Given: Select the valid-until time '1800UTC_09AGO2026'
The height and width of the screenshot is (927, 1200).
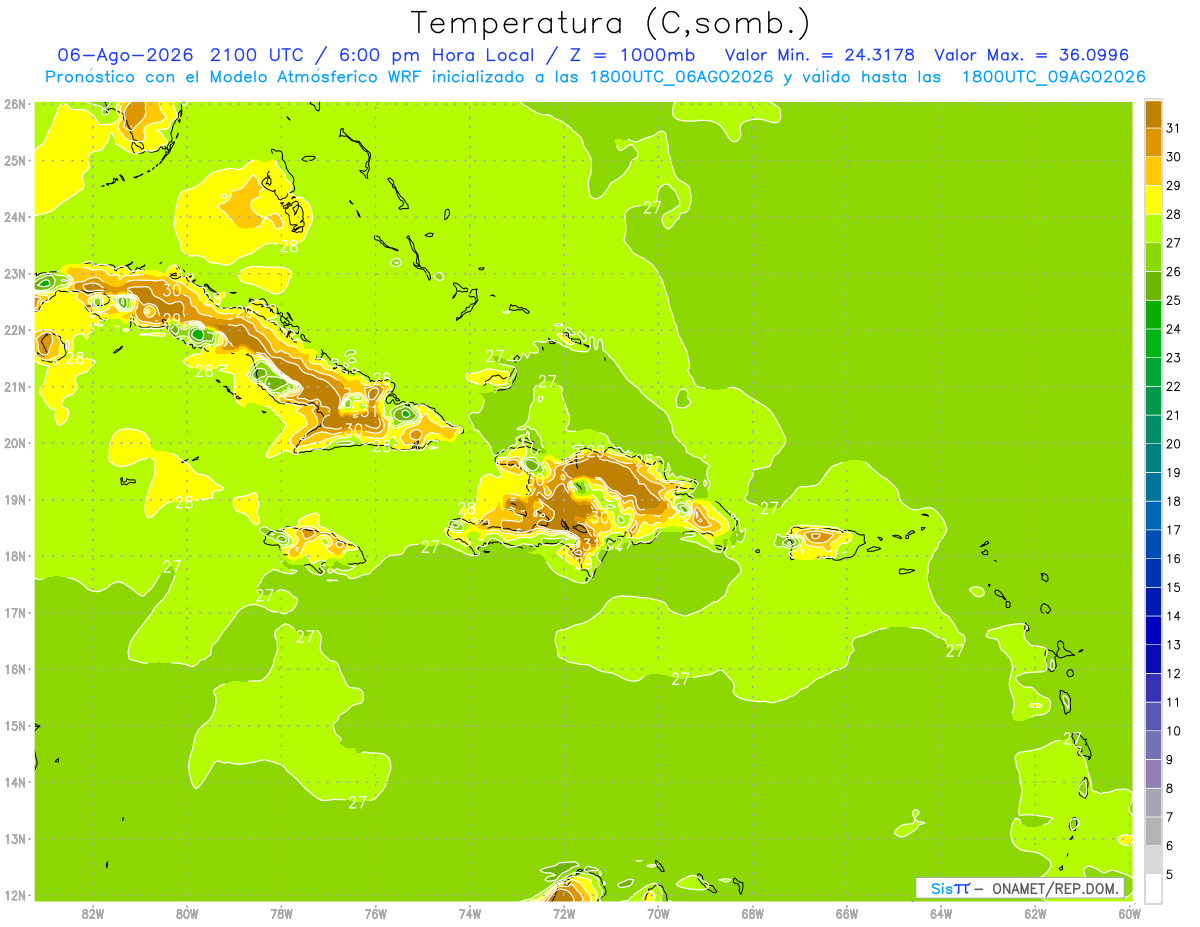Looking at the screenshot, I should (x=1053, y=77).
